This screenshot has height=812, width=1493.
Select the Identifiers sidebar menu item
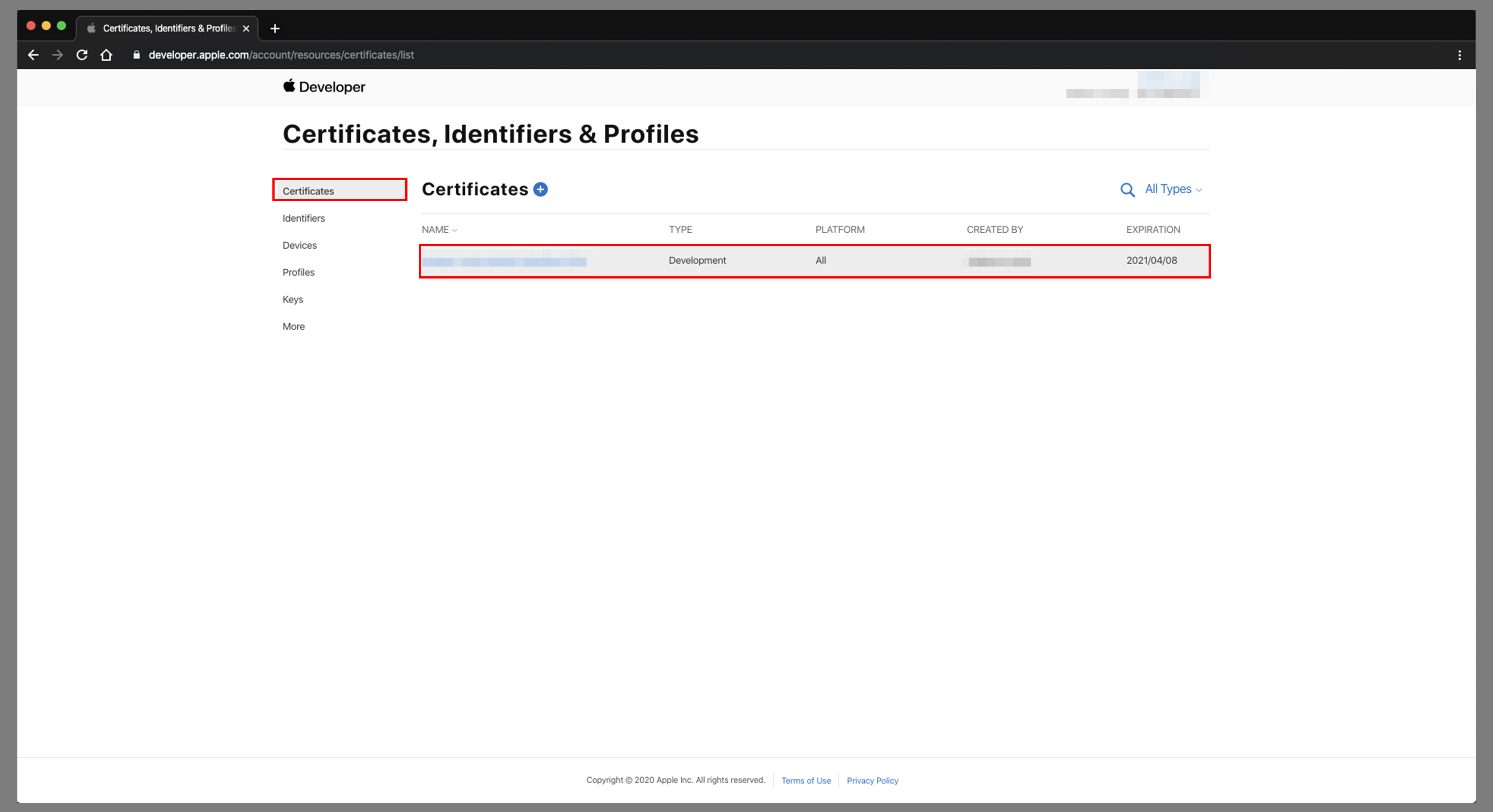303,218
